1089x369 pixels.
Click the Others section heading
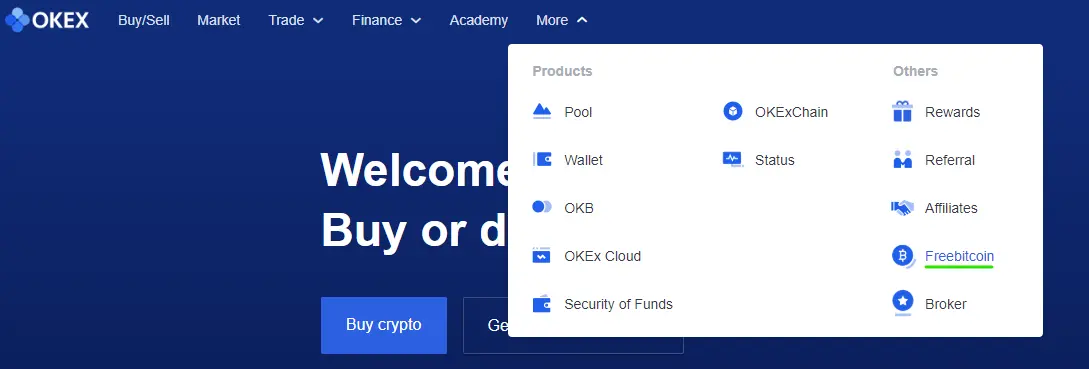[x=915, y=71]
